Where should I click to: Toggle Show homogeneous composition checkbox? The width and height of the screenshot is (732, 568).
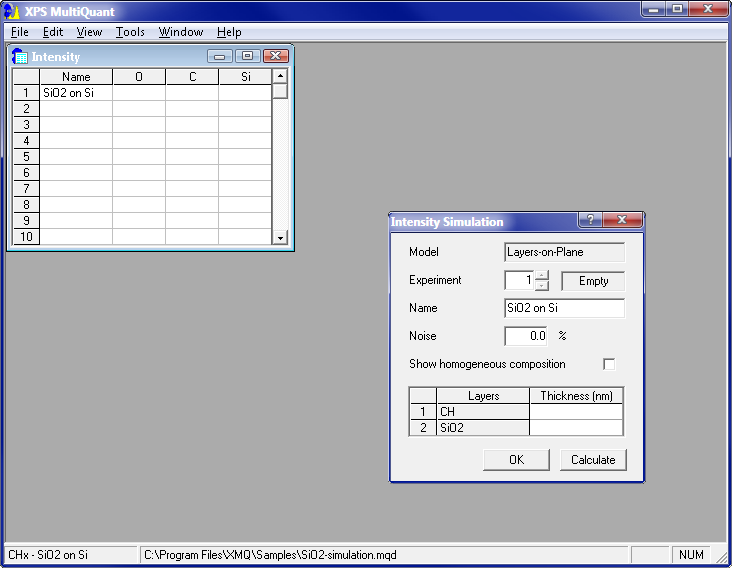[x=608, y=364]
